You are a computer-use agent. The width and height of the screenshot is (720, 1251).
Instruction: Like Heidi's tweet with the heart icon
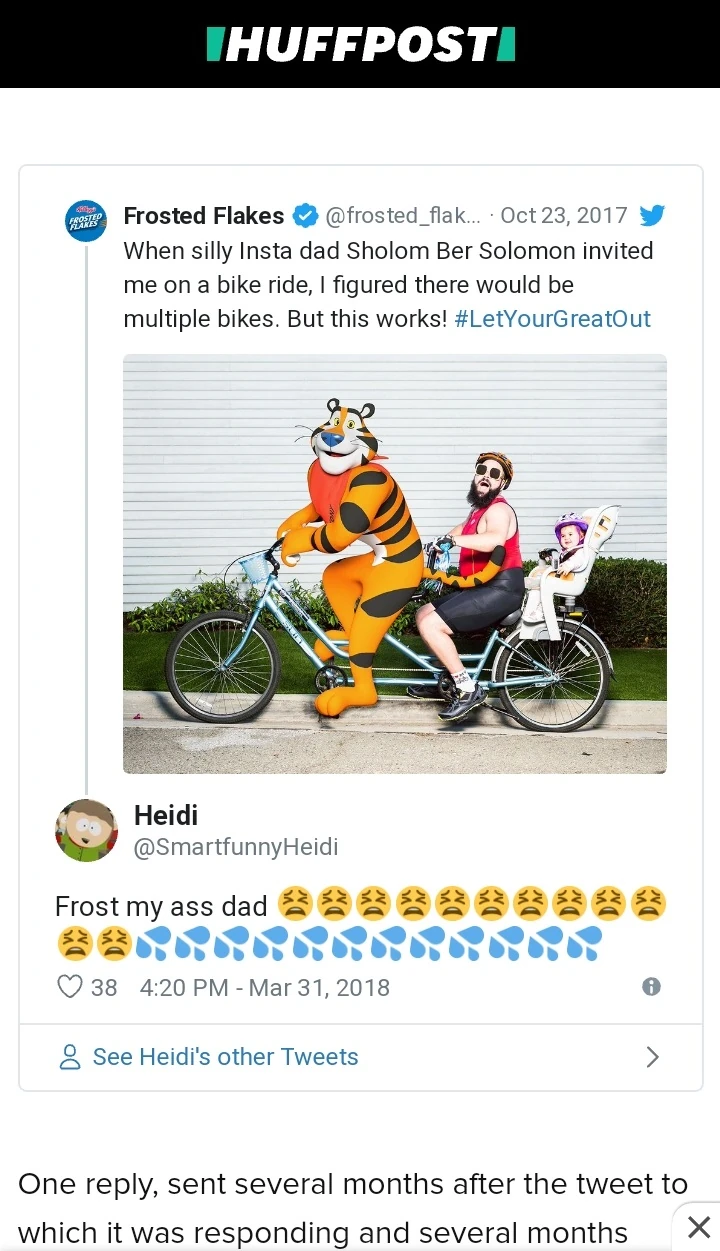coord(70,987)
